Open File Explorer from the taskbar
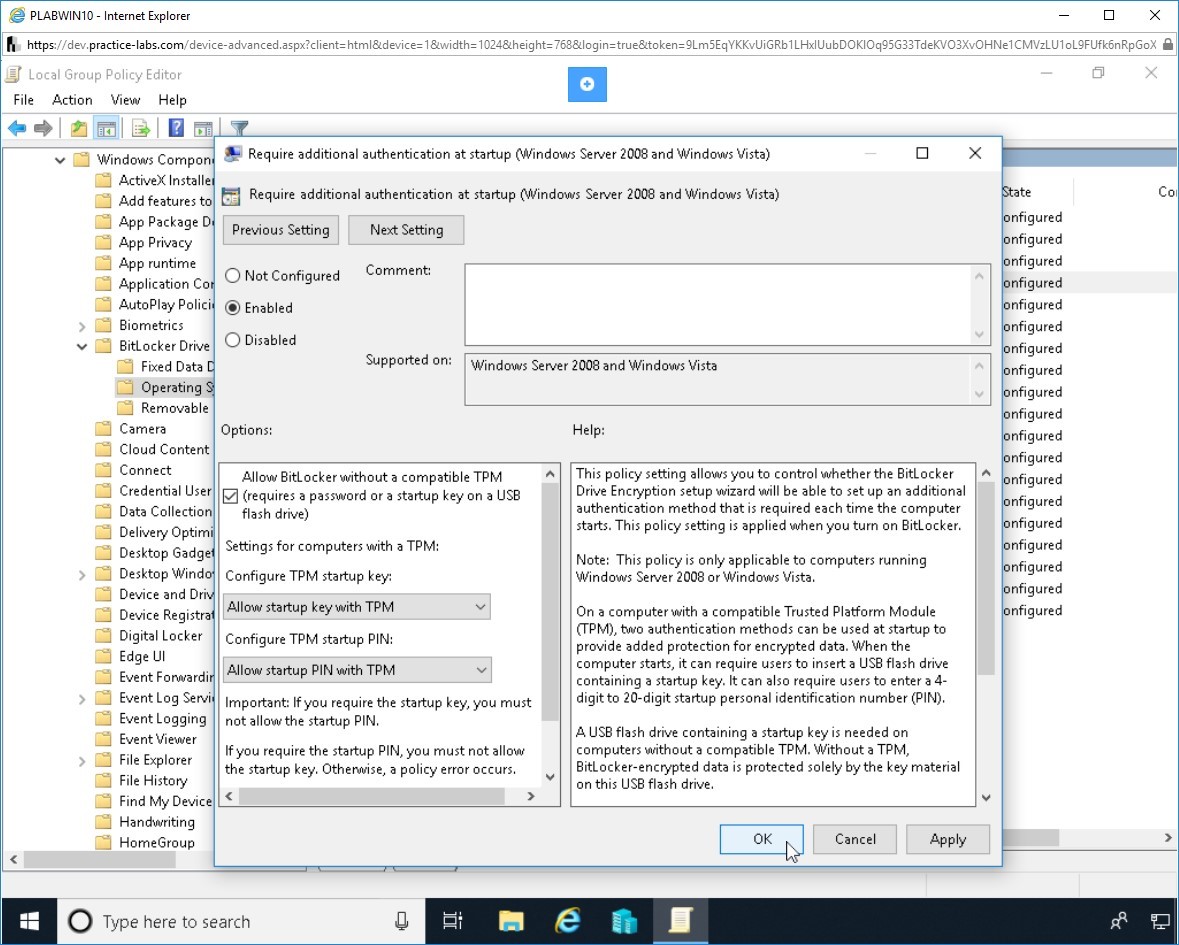 (x=511, y=921)
